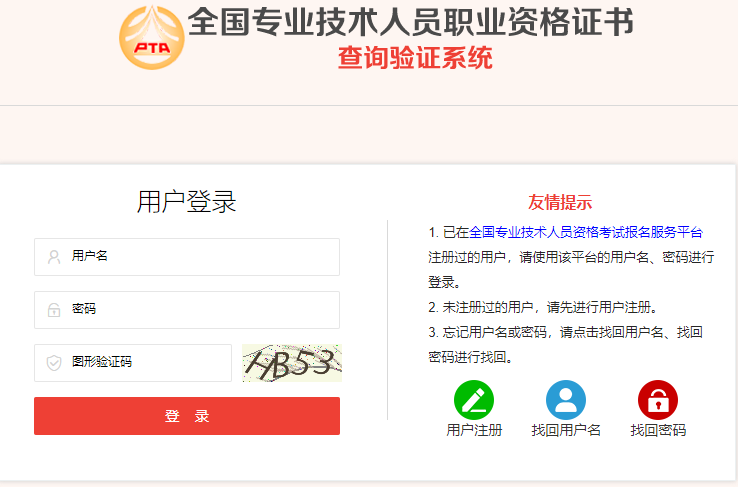Click the red 登录 login button
The width and height of the screenshot is (738, 487).
point(187,416)
